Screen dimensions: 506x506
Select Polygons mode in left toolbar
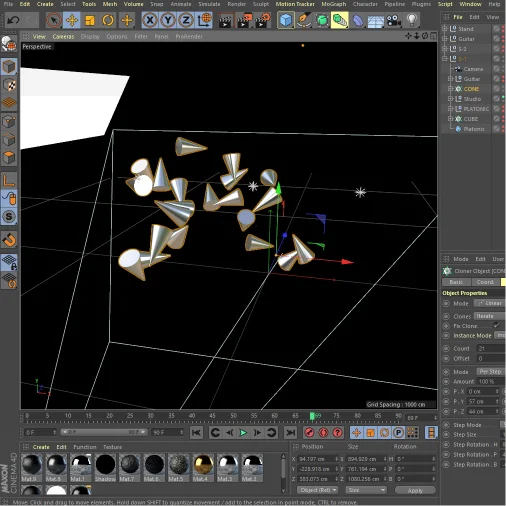click(x=9, y=157)
